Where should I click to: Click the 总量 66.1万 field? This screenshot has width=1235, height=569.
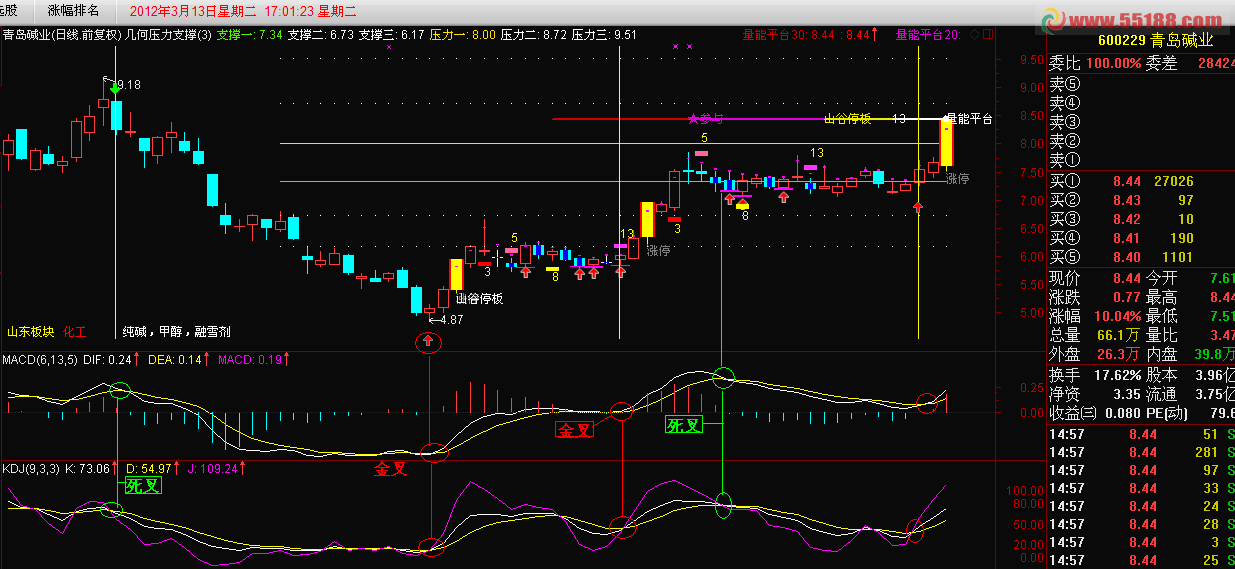coord(1095,335)
